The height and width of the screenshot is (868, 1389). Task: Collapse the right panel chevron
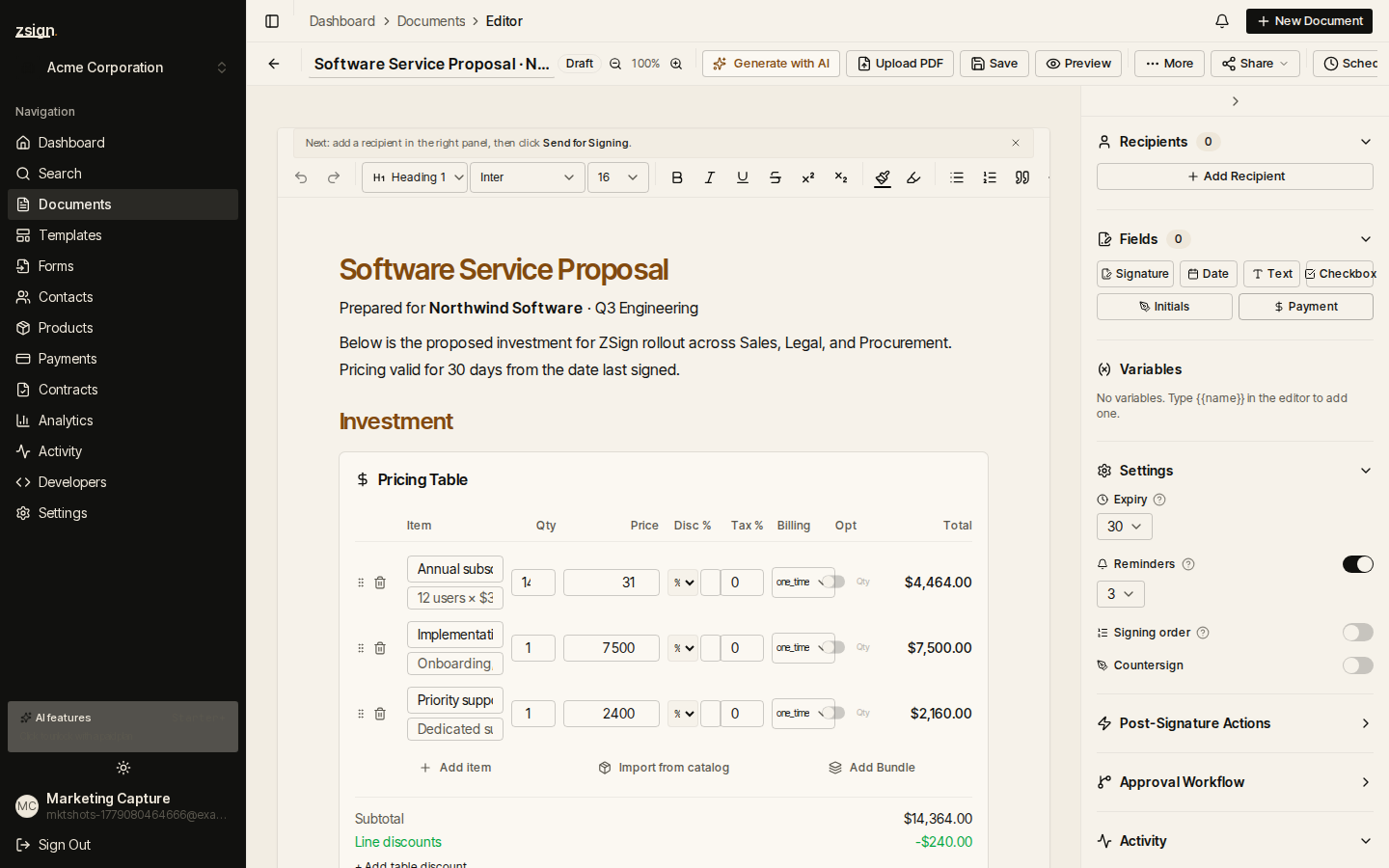[1236, 101]
